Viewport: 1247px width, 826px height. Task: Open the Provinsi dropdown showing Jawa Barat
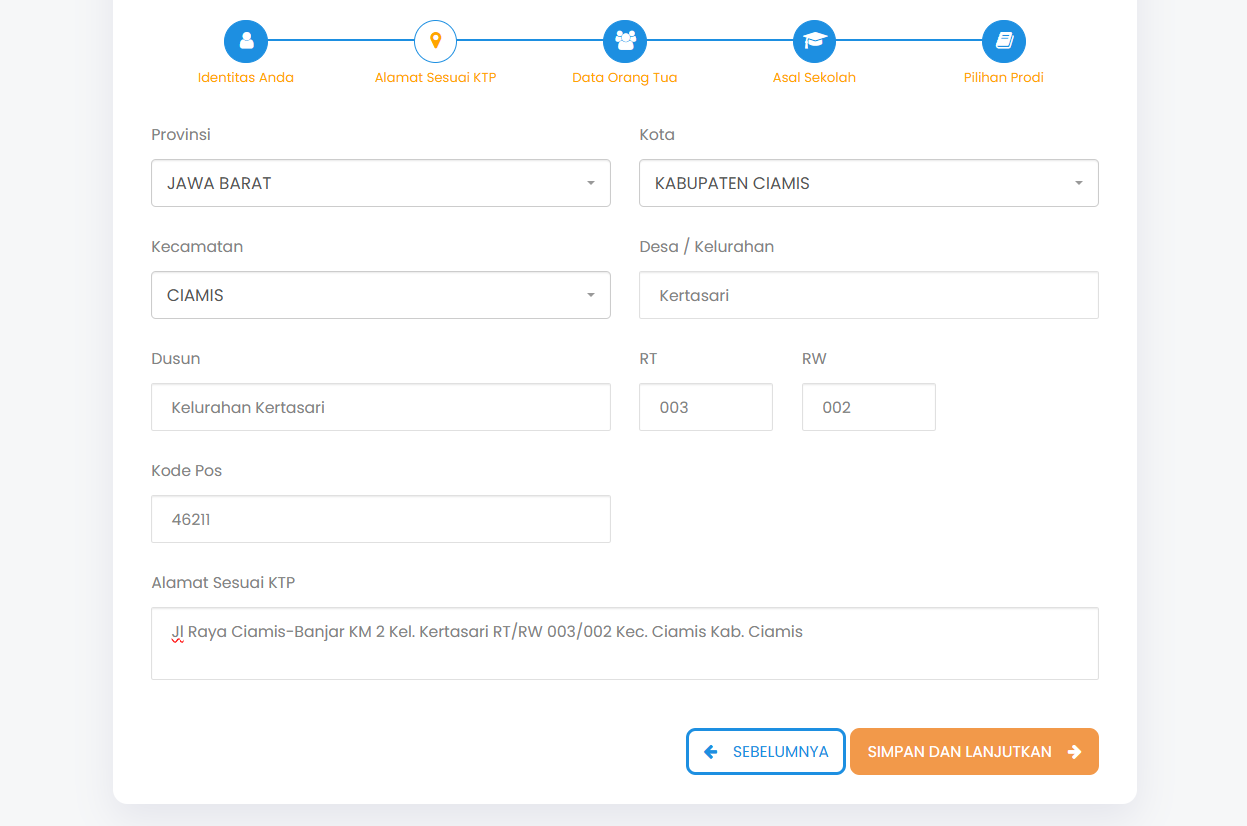pyautogui.click(x=380, y=183)
